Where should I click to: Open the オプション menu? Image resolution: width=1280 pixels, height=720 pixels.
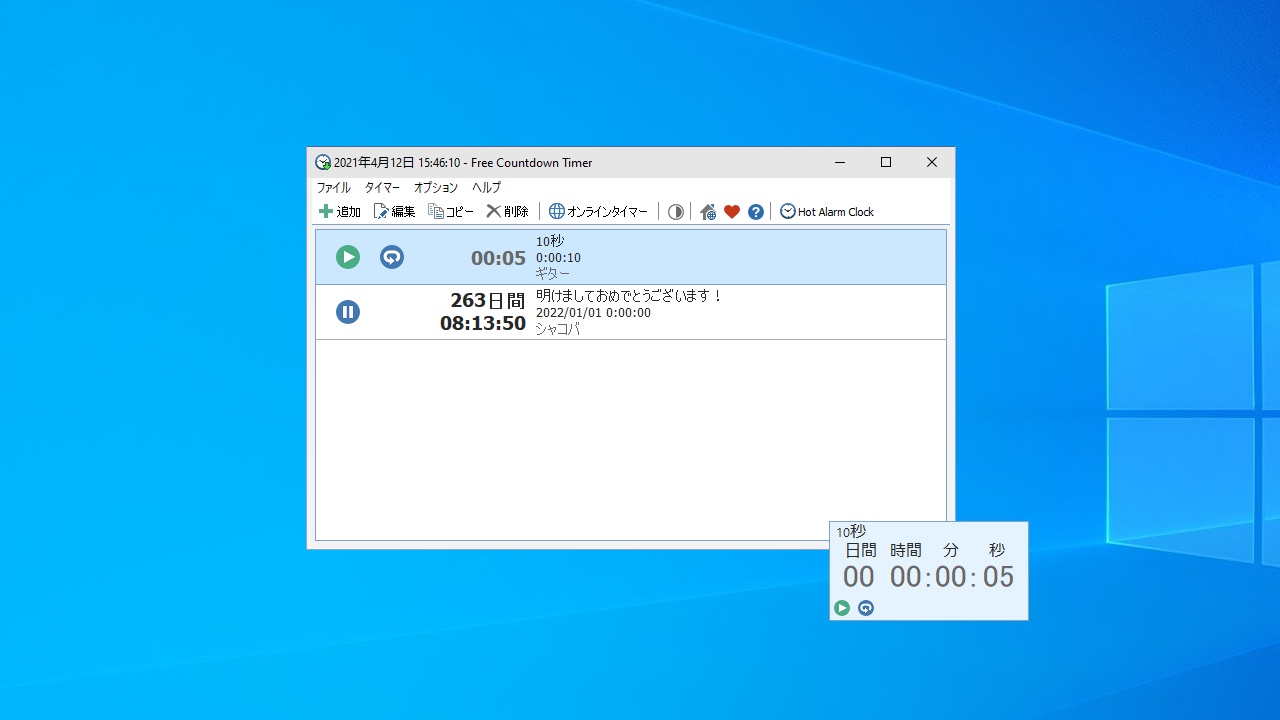(436, 187)
